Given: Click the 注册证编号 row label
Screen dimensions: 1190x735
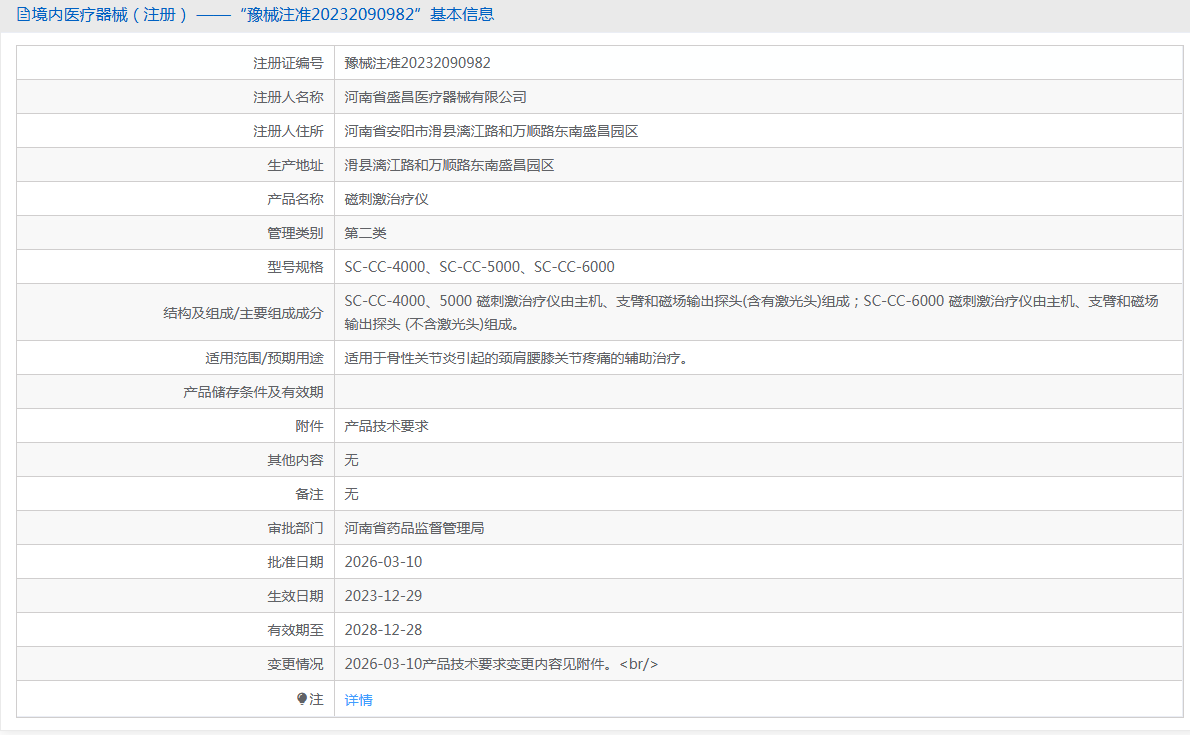Looking at the screenshot, I should pos(288,63).
